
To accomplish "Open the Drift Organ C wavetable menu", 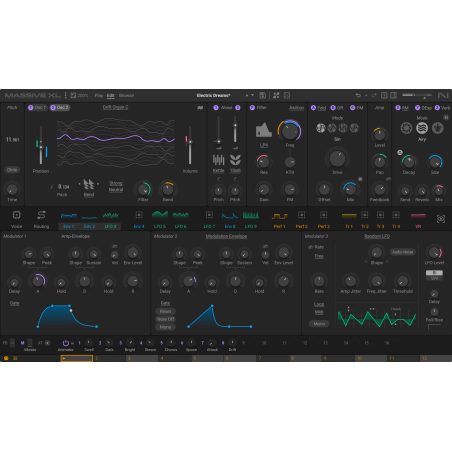I will click(x=115, y=107).
